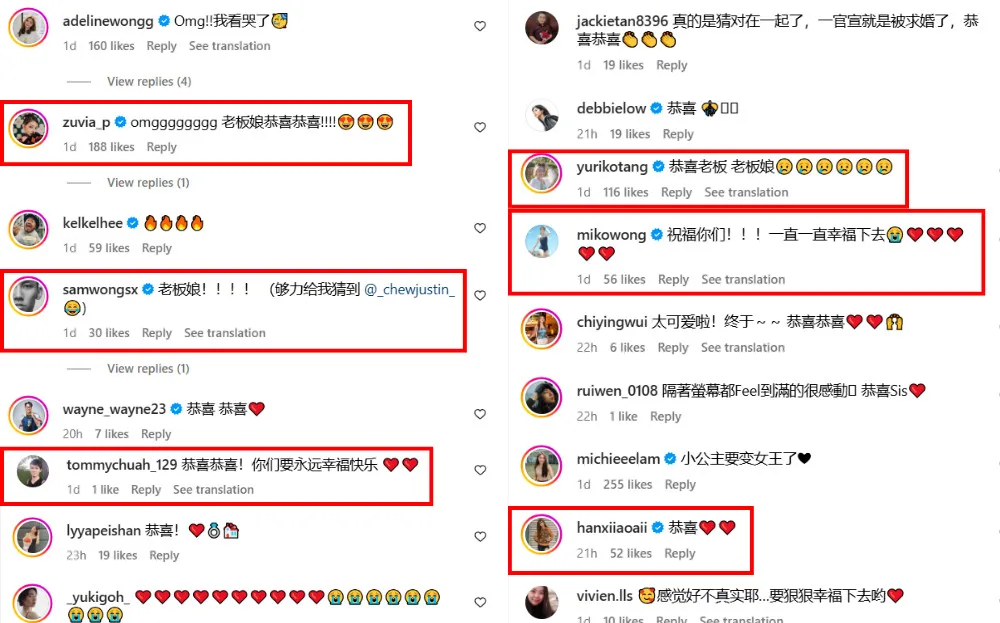Like zuvia_p's comment with heart icon
1000x623 pixels.
pyautogui.click(x=480, y=127)
